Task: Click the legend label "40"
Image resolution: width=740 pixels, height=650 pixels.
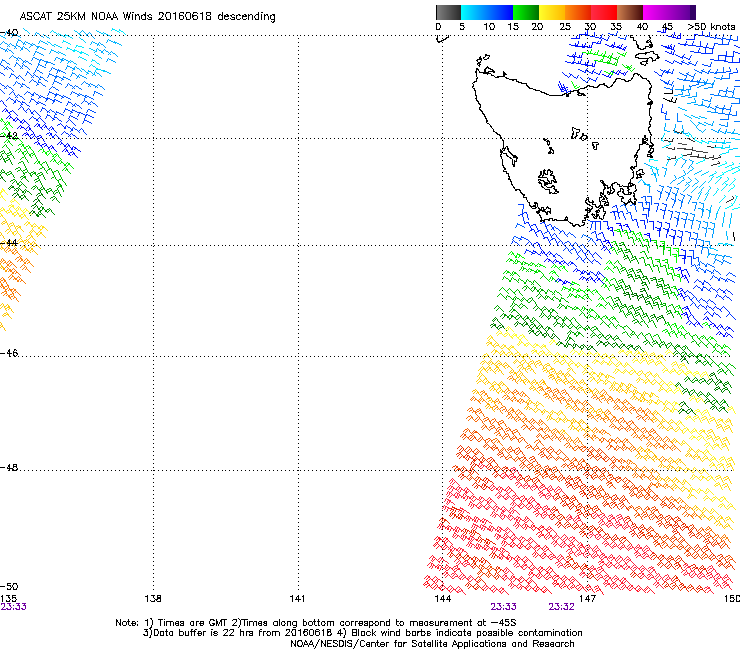Action: pyautogui.click(x=642, y=27)
